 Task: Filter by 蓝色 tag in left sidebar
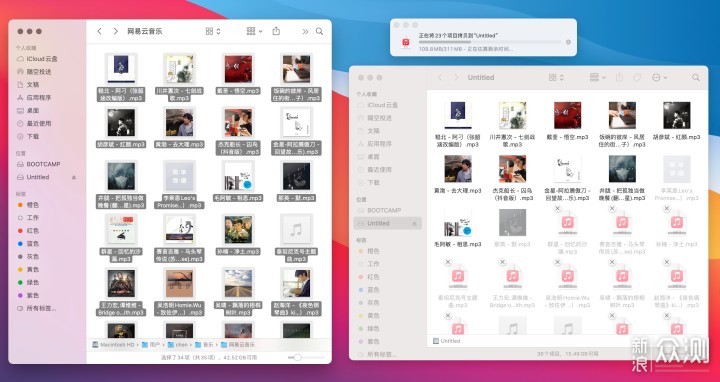tap(28, 243)
